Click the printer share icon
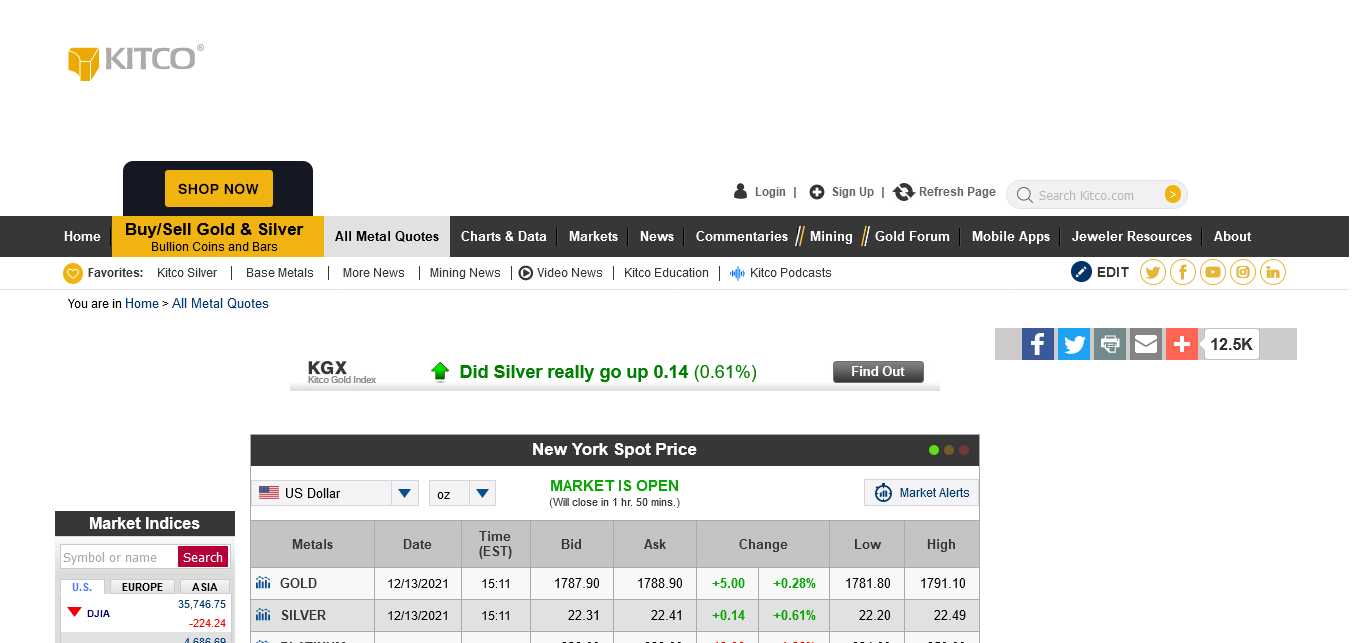 click(x=1110, y=344)
